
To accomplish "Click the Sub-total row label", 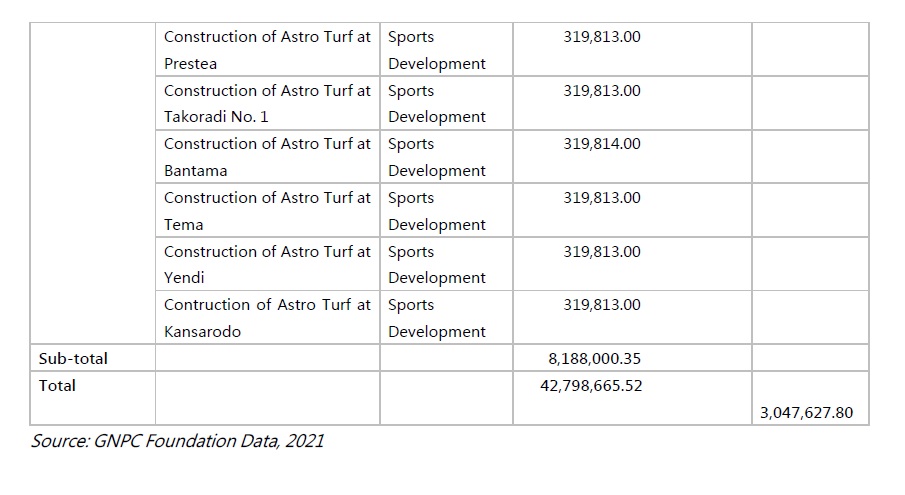I will 73,358.
